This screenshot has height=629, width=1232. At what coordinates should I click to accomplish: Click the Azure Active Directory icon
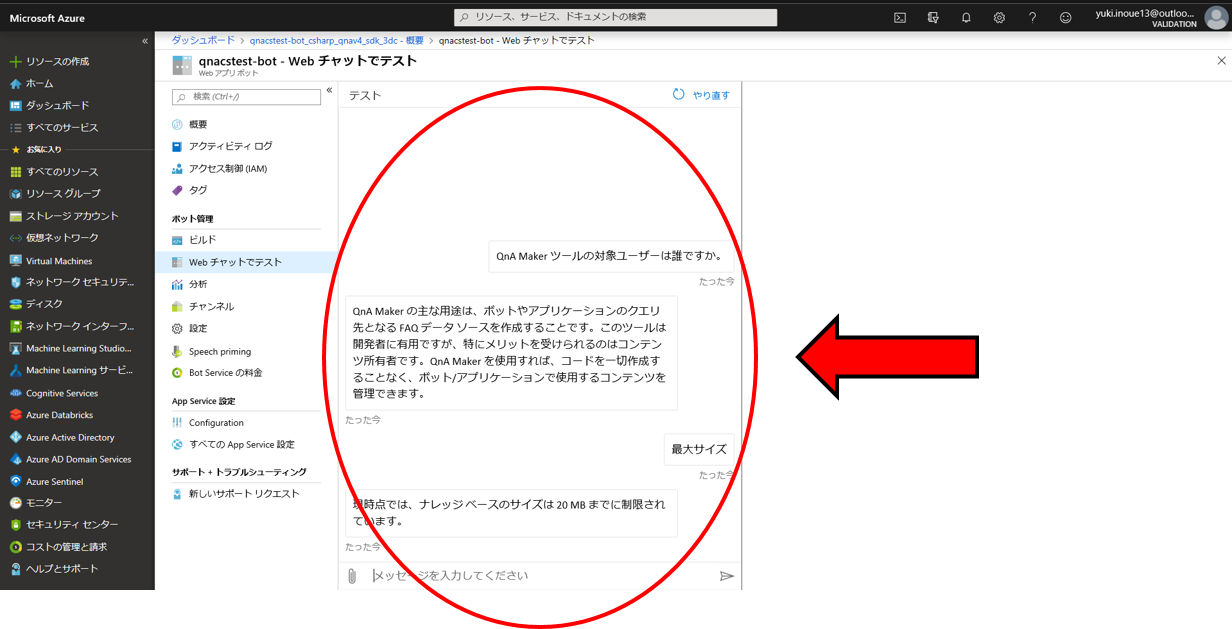15,437
